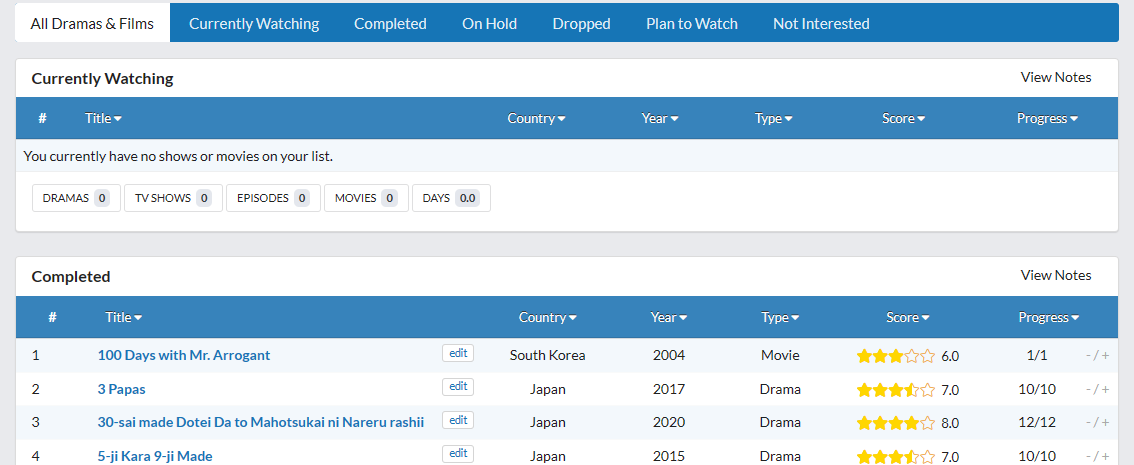Click the MOVIES 0 stat badge
The image size is (1134, 465).
click(366, 198)
